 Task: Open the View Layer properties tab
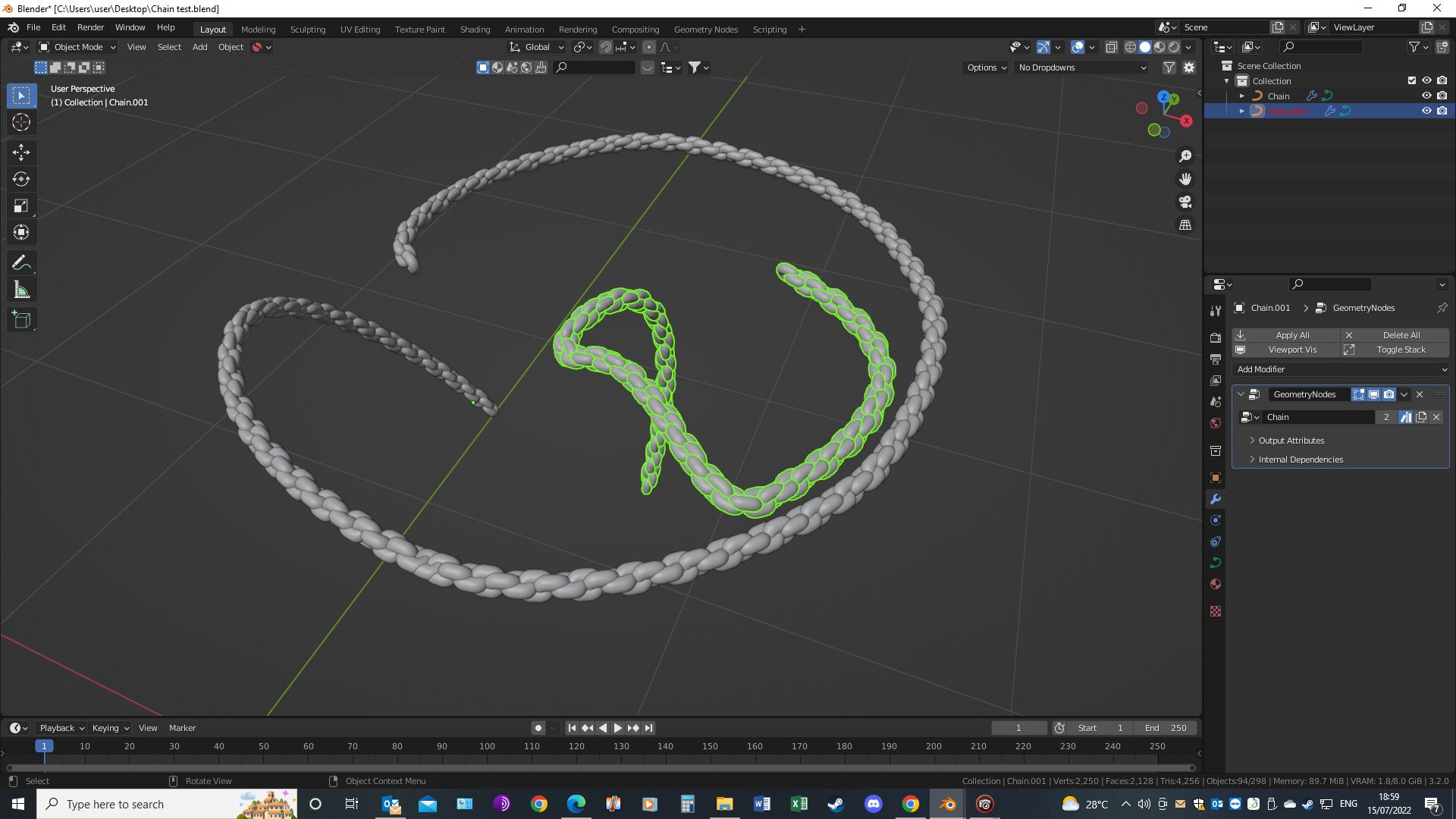(1216, 380)
